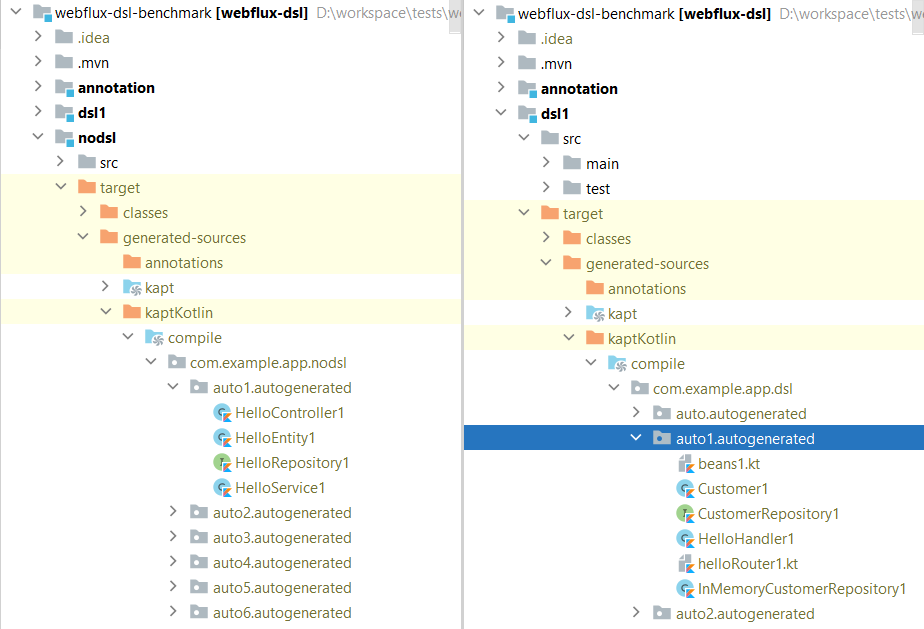924x629 pixels.
Task: Select the annotations folder in right panel
Action: (647, 289)
